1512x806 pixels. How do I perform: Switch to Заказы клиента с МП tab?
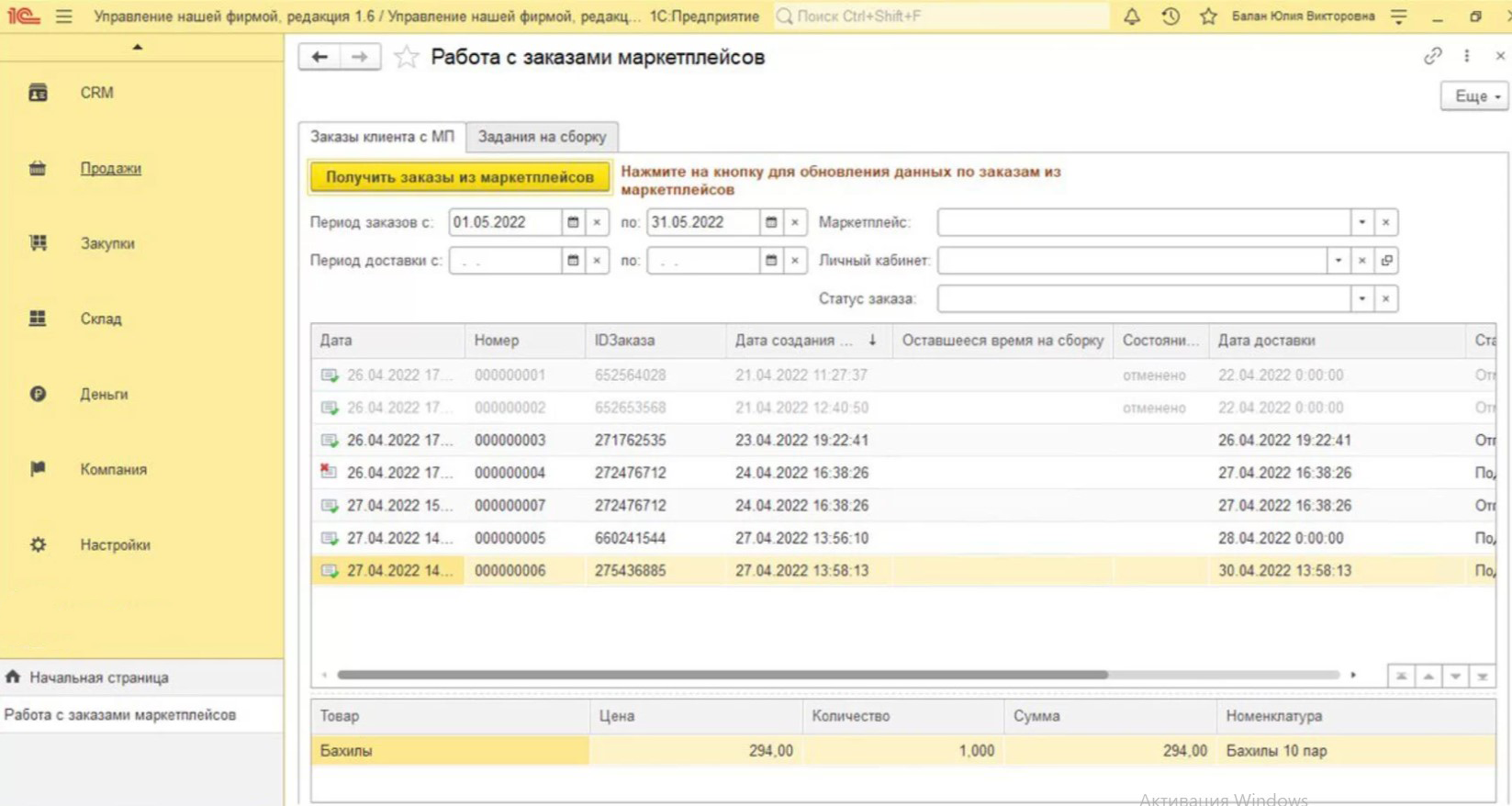[382, 137]
